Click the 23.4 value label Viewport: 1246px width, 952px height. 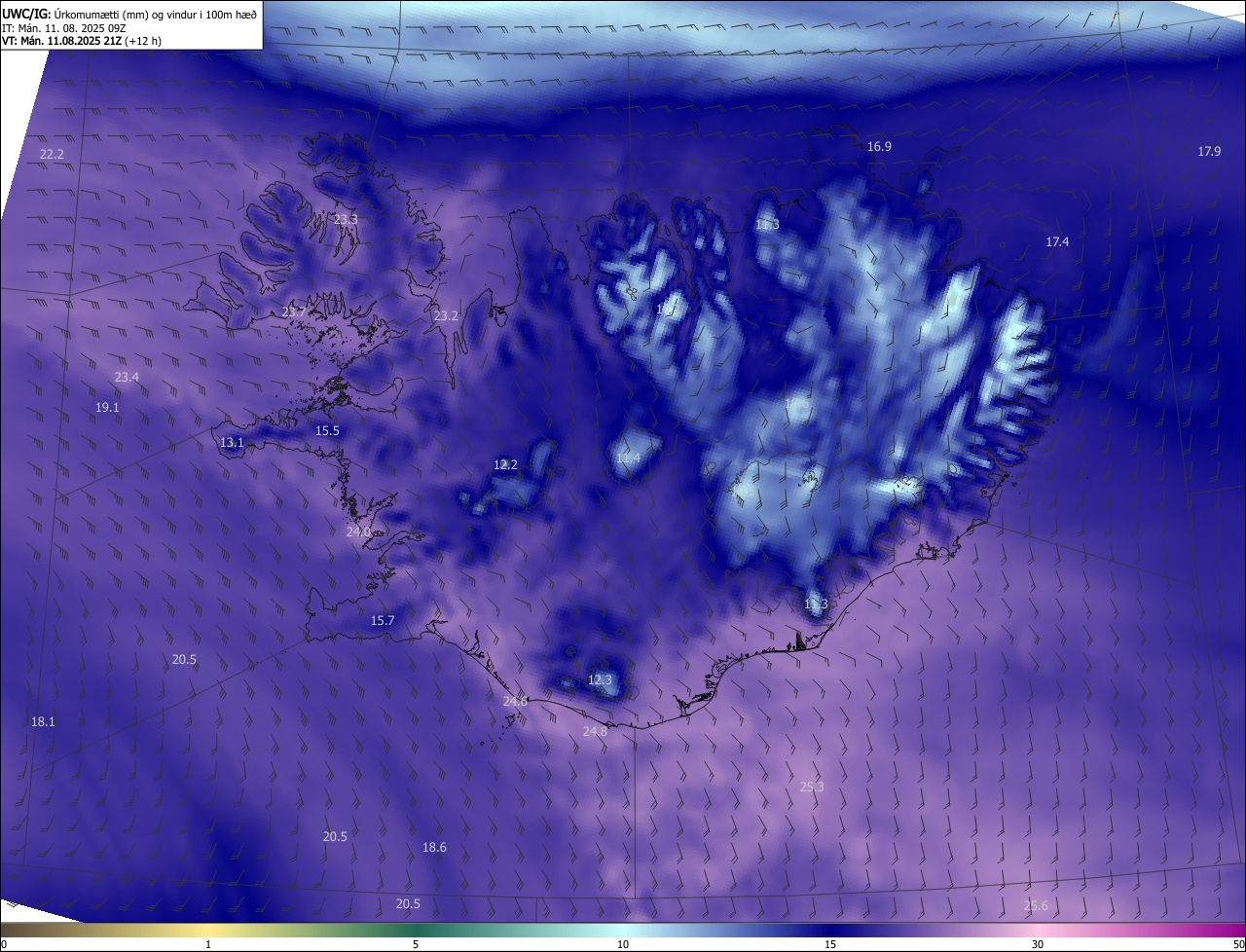127,378
